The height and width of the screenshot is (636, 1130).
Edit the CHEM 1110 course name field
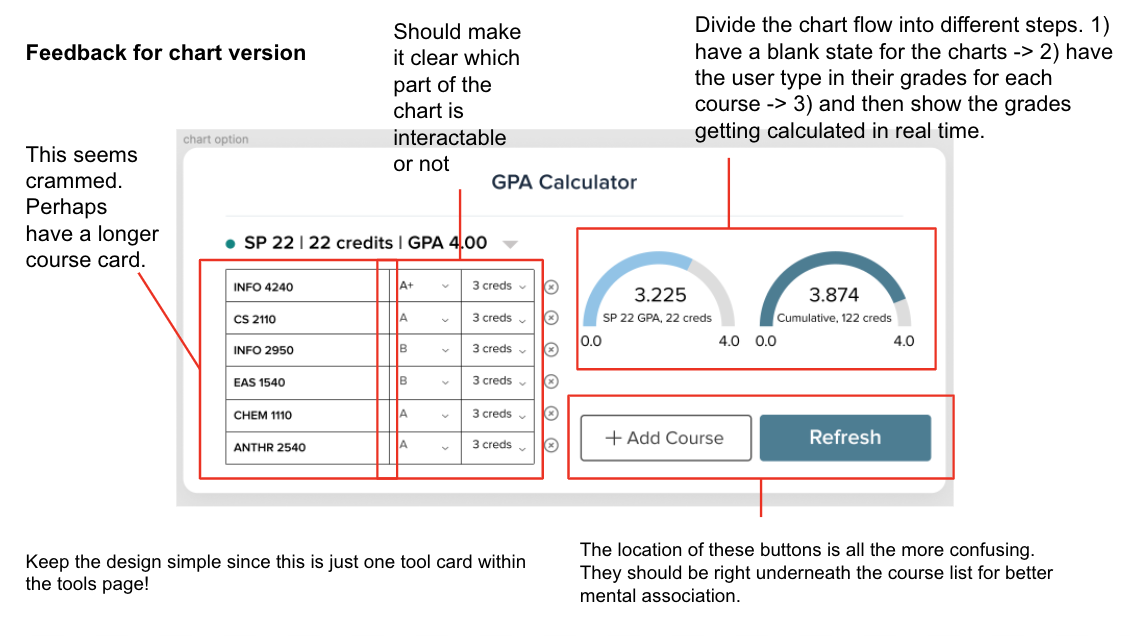[x=308, y=415]
